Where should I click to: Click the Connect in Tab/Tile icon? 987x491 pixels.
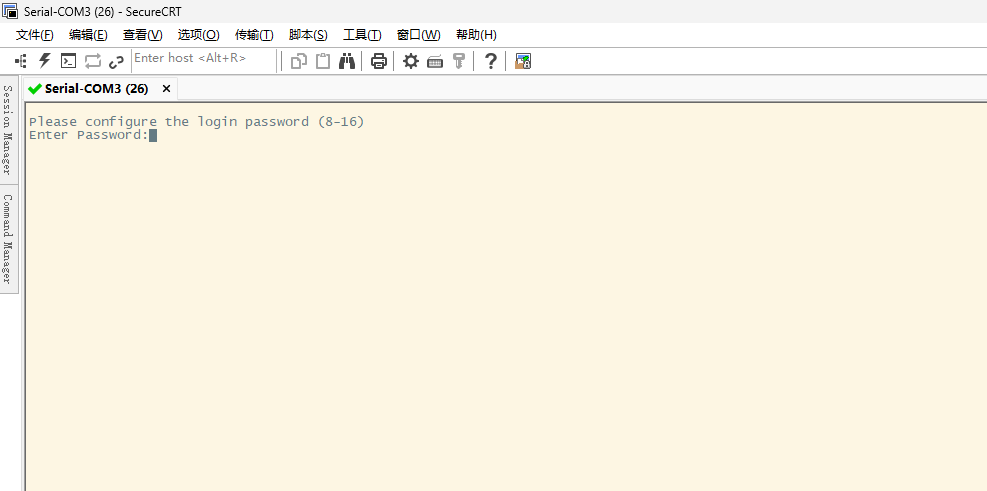click(68, 61)
